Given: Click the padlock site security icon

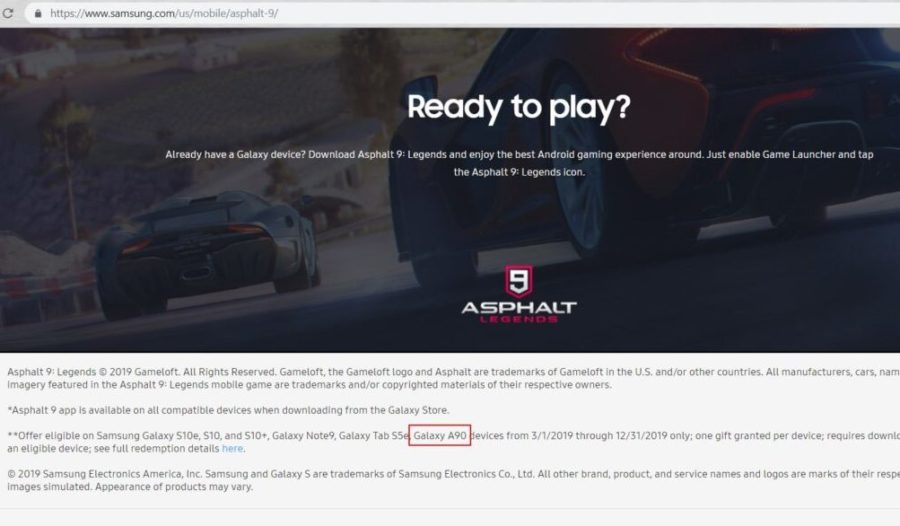Looking at the screenshot, I should (38, 13).
